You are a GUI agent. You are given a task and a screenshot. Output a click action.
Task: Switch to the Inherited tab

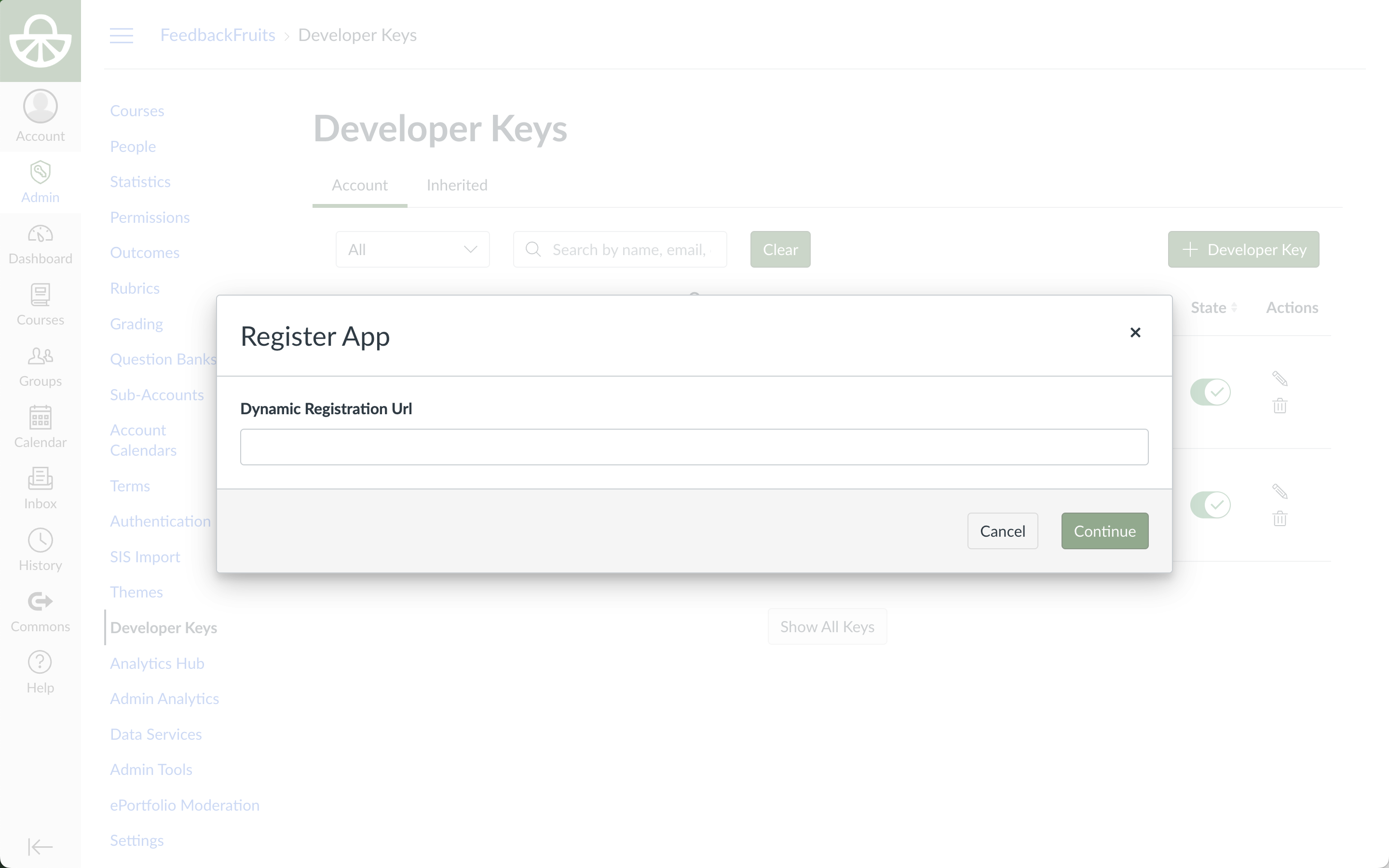(457, 186)
